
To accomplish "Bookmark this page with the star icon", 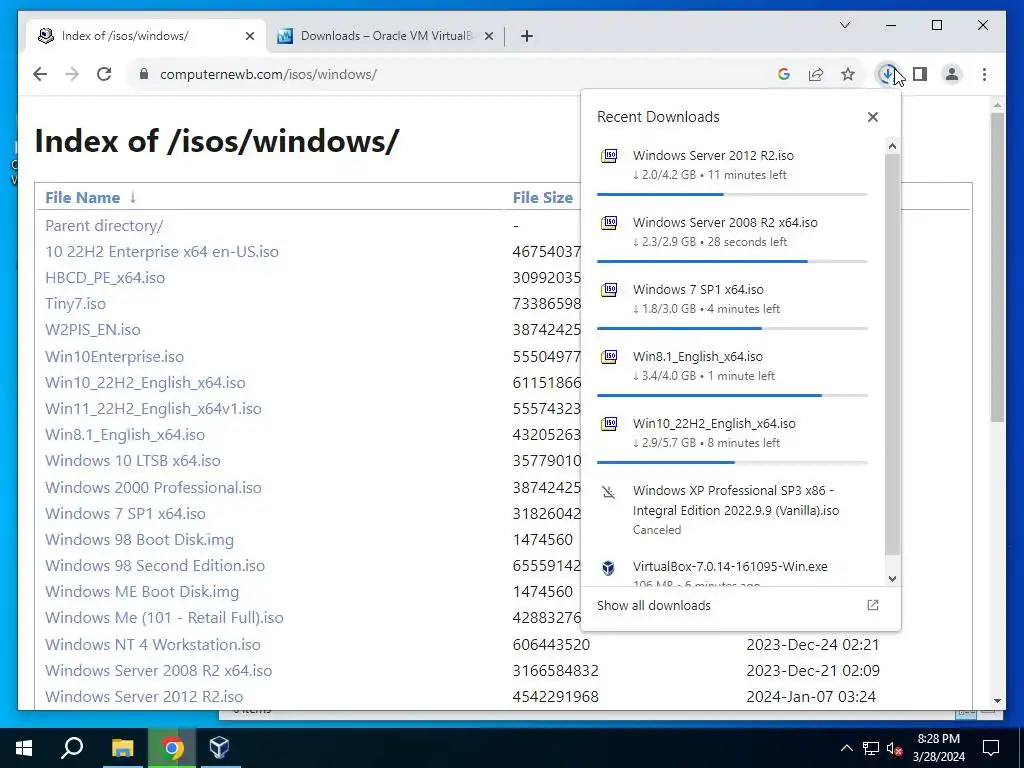I will pos(848,74).
